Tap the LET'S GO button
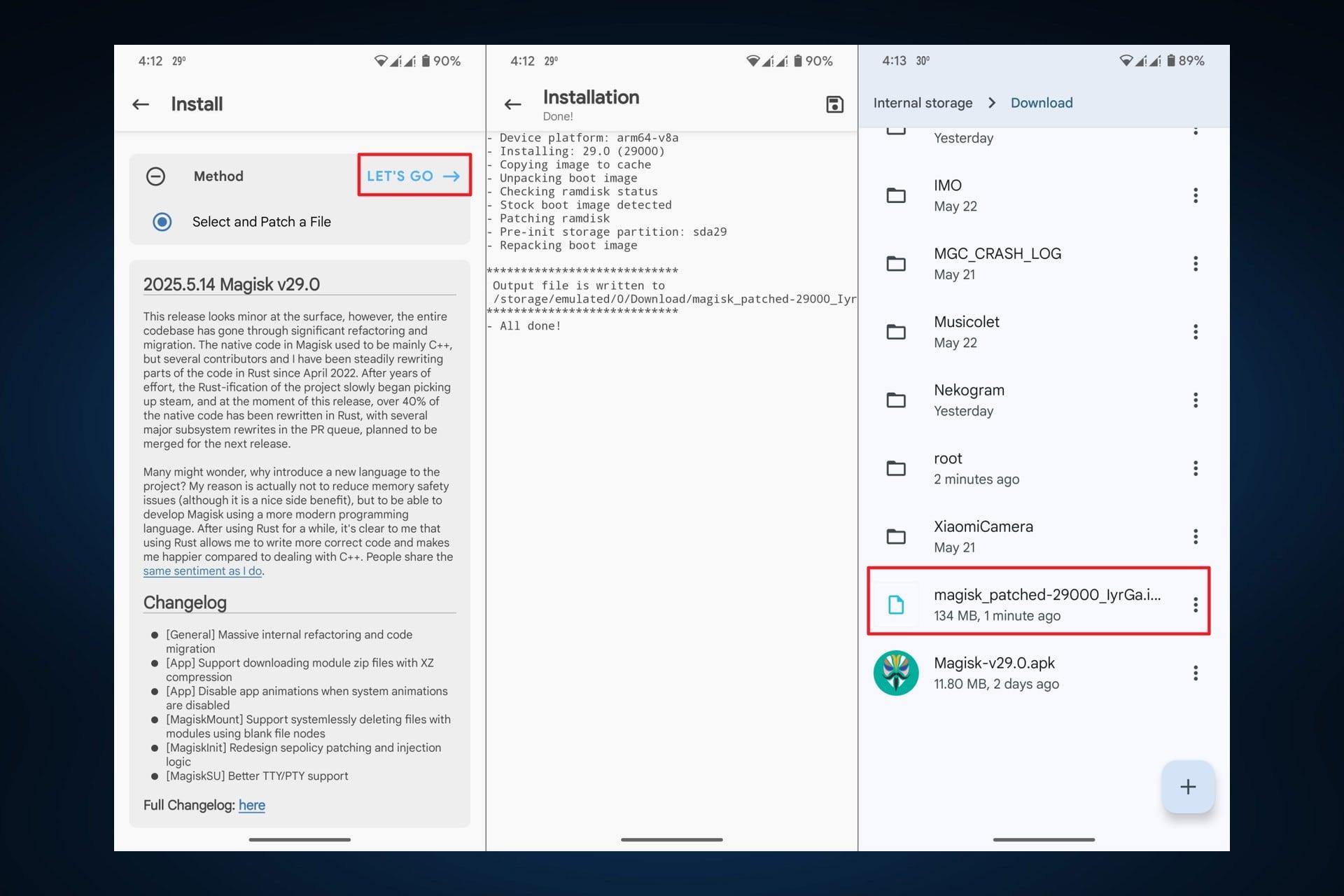 pyautogui.click(x=414, y=175)
